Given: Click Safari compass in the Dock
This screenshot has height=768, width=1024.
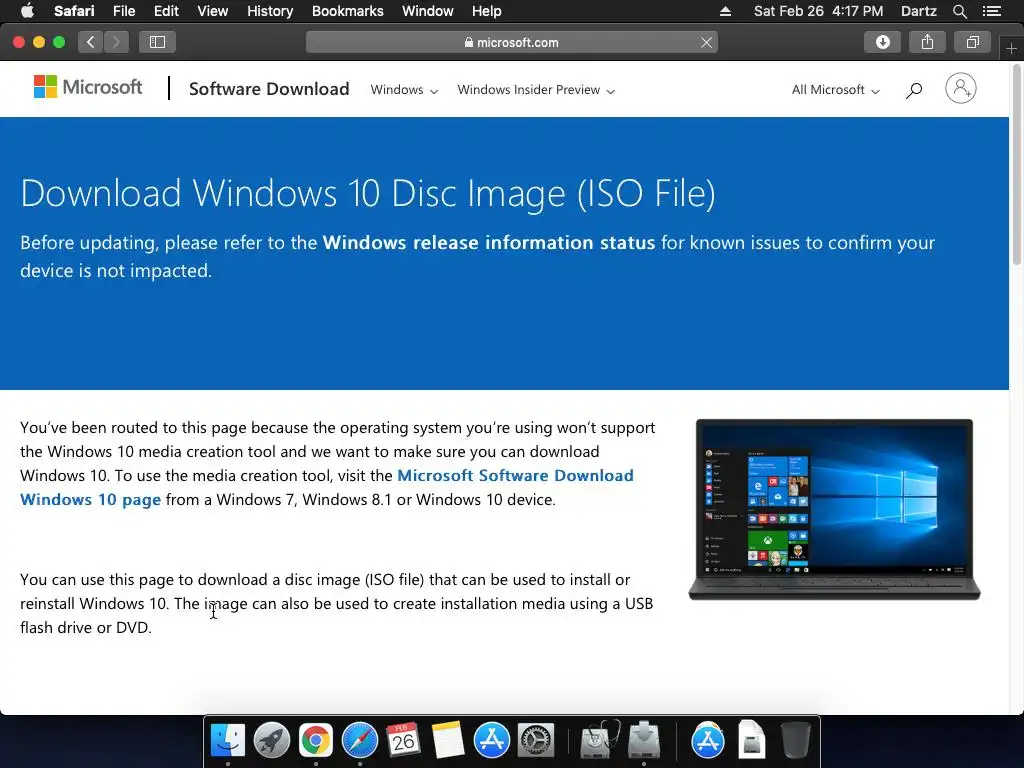Looking at the screenshot, I should click(360, 741).
